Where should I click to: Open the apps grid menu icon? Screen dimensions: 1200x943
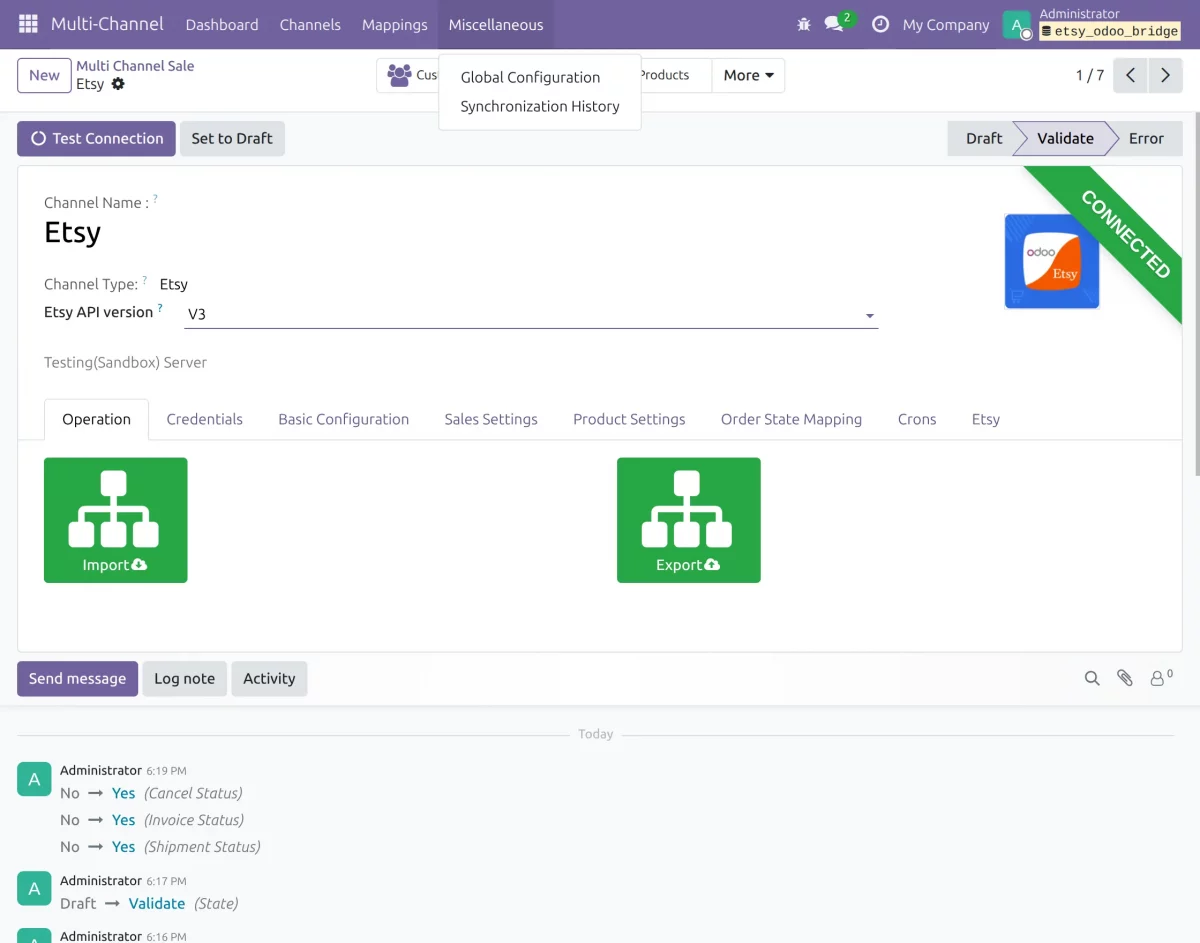pos(28,24)
